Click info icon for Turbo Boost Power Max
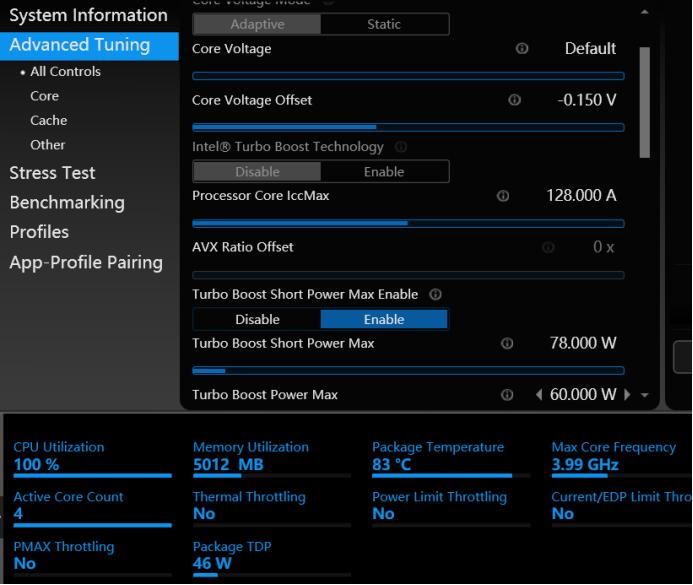Viewport: 693px width, 585px height. point(507,395)
